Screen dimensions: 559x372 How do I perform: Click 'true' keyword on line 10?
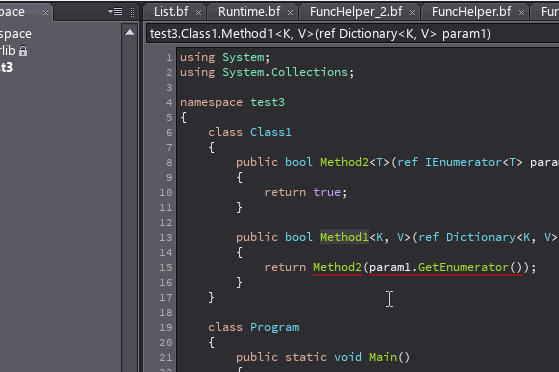(x=327, y=192)
